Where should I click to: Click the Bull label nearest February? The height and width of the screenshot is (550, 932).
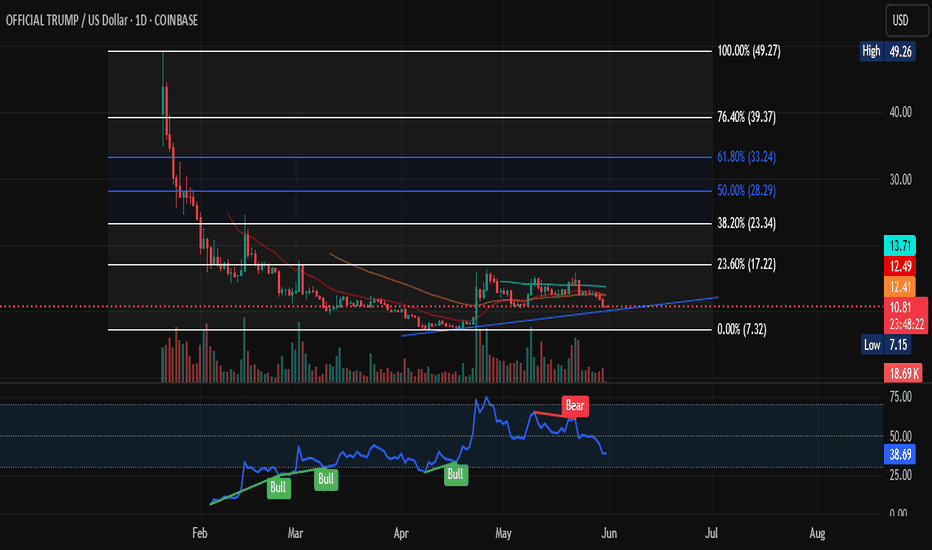click(x=278, y=487)
